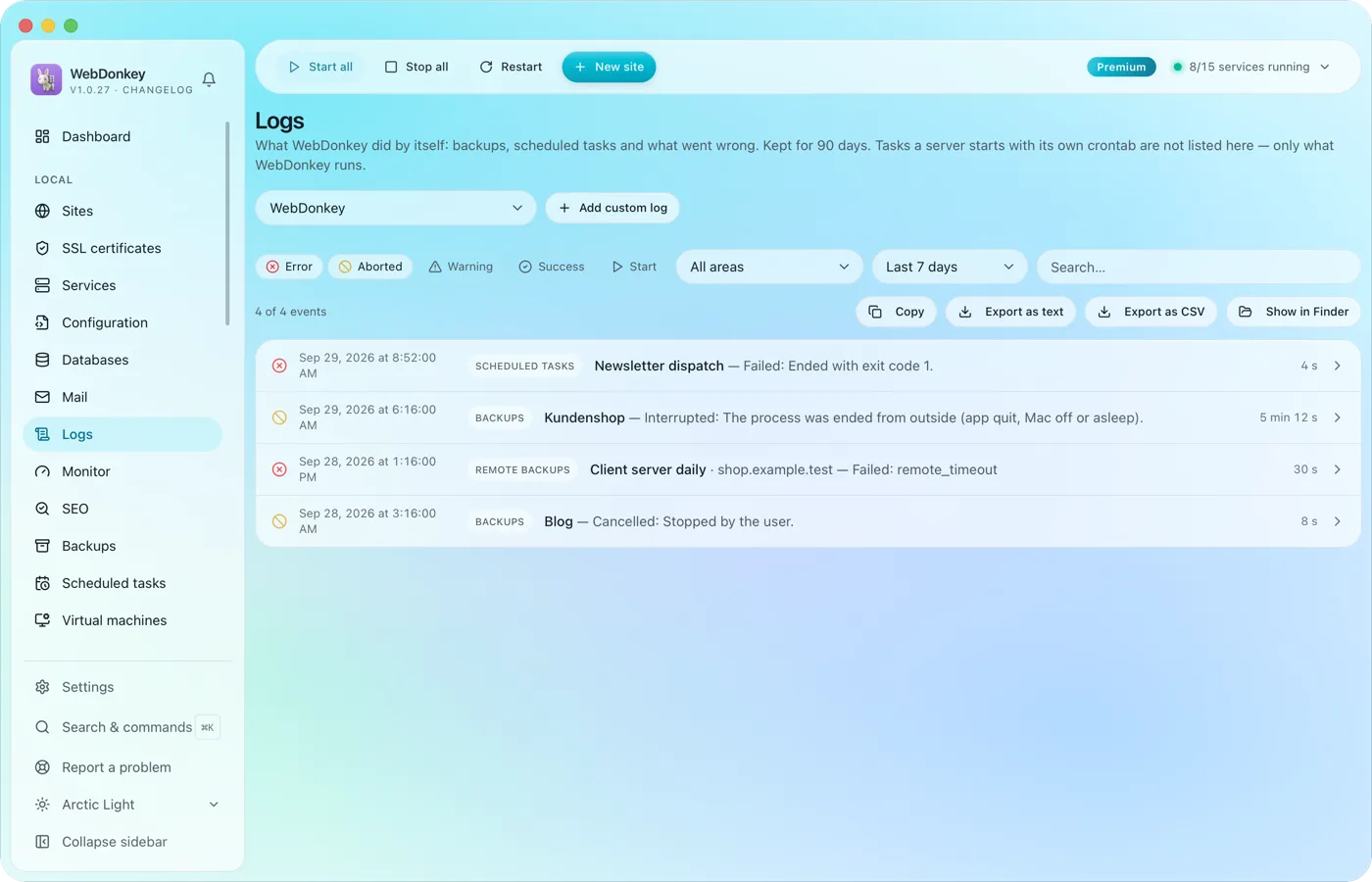Screen dimensions: 1372x882
Task: Toggle the Start filter chip
Action: click(x=634, y=267)
